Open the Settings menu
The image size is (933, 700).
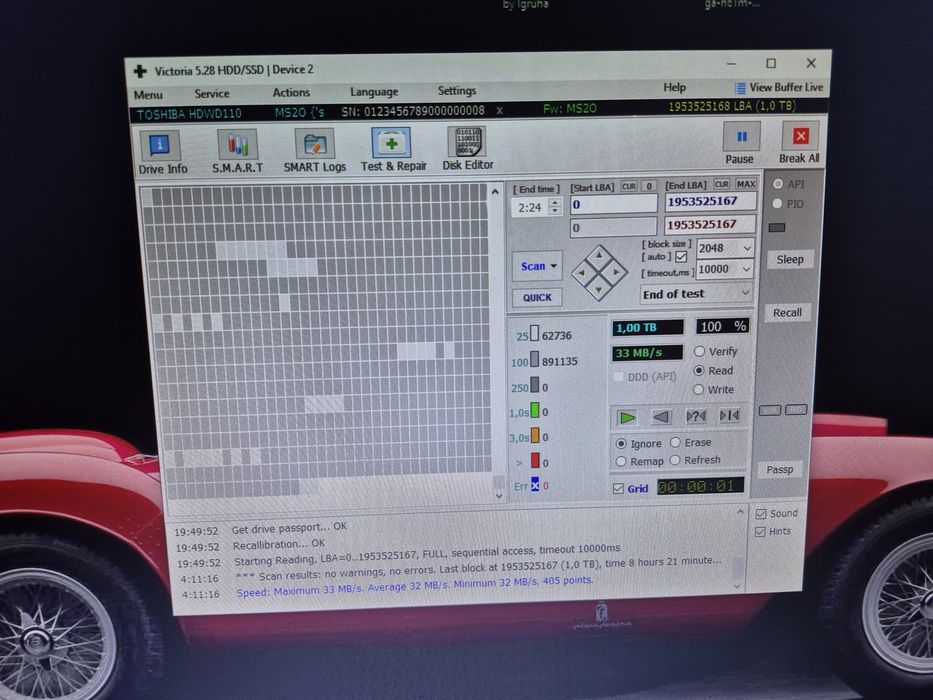tap(457, 90)
